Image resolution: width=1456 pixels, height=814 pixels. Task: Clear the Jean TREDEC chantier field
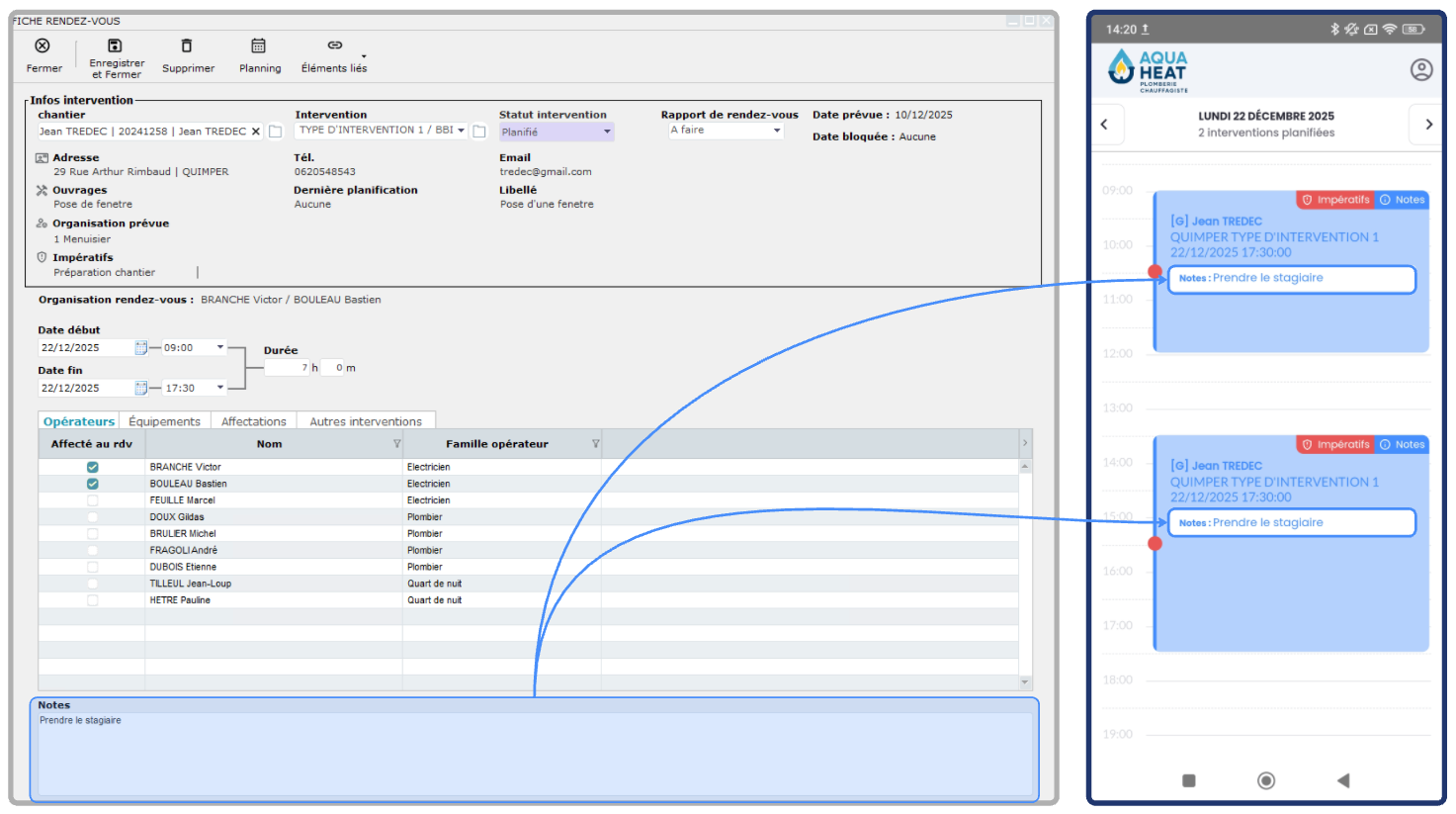[256, 132]
